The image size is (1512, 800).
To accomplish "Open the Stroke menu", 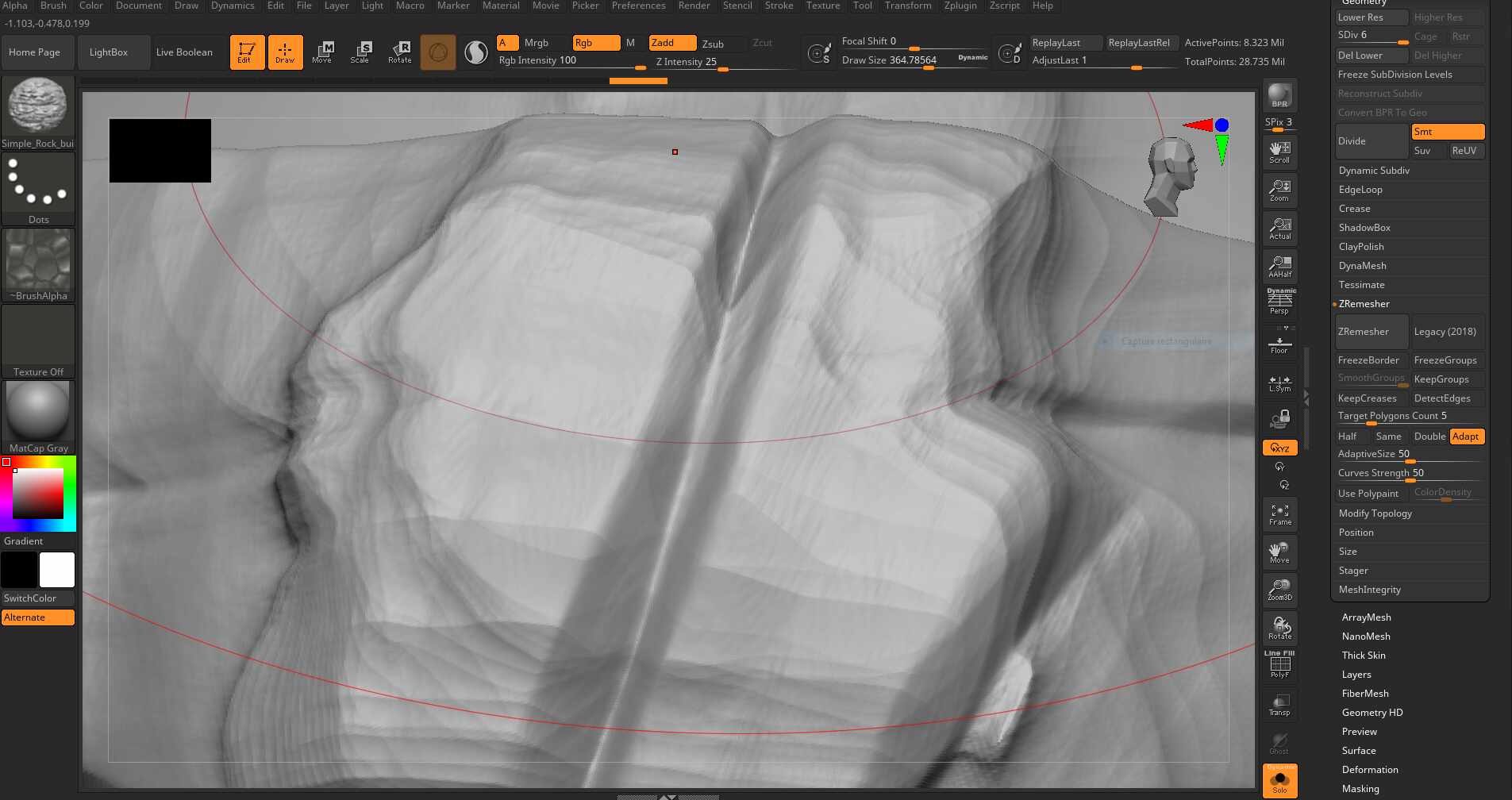I will 779,6.
